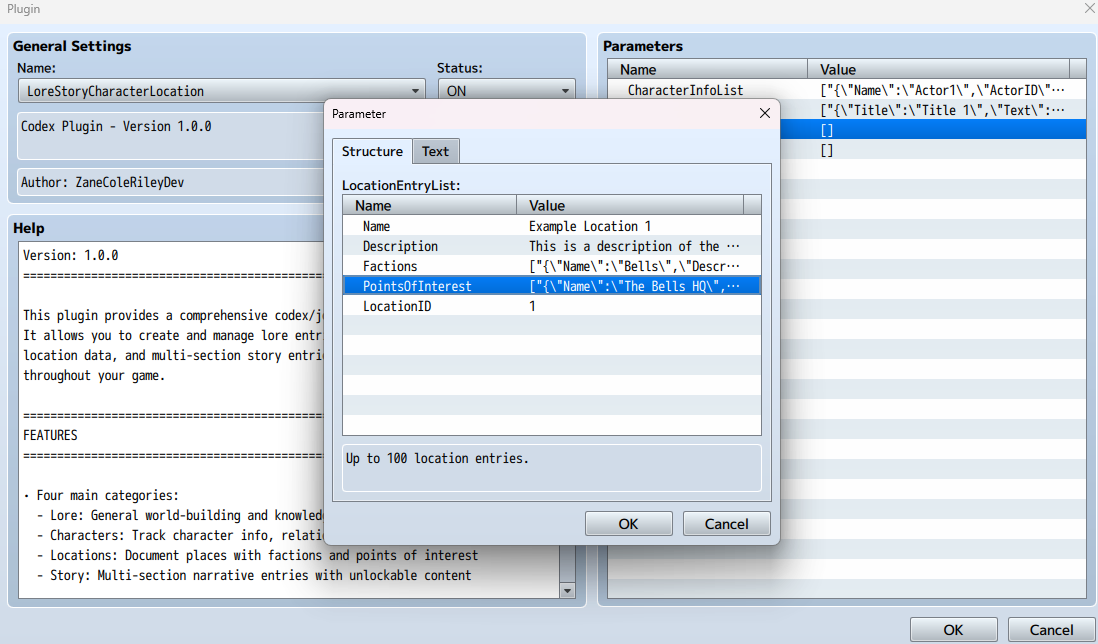Click Cancel in the Parameter dialog
1098x644 pixels.
[x=726, y=524]
